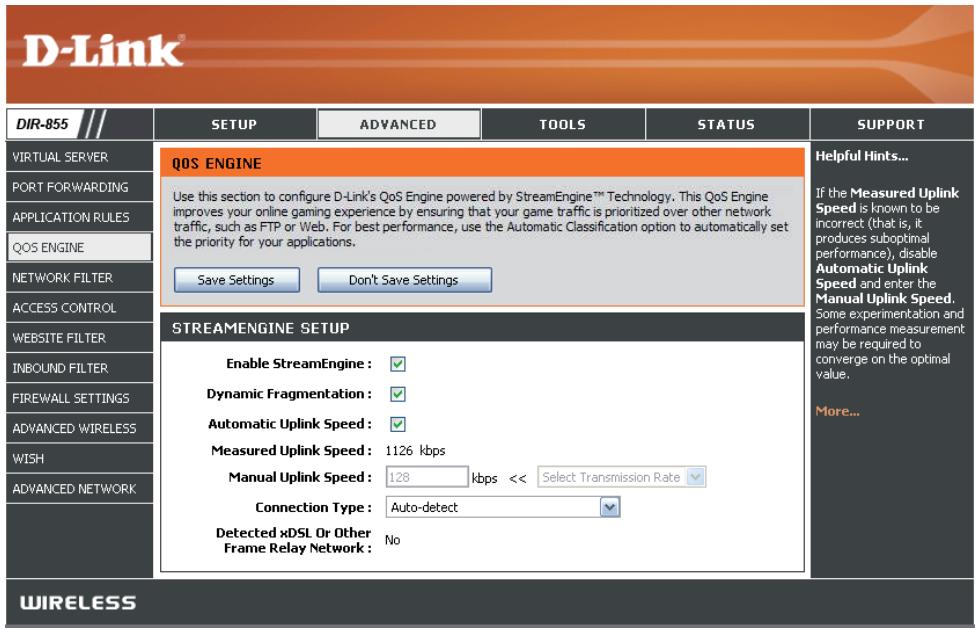The image size is (975, 629).
Task: Switch to the ADVANCED tab
Action: [399, 124]
